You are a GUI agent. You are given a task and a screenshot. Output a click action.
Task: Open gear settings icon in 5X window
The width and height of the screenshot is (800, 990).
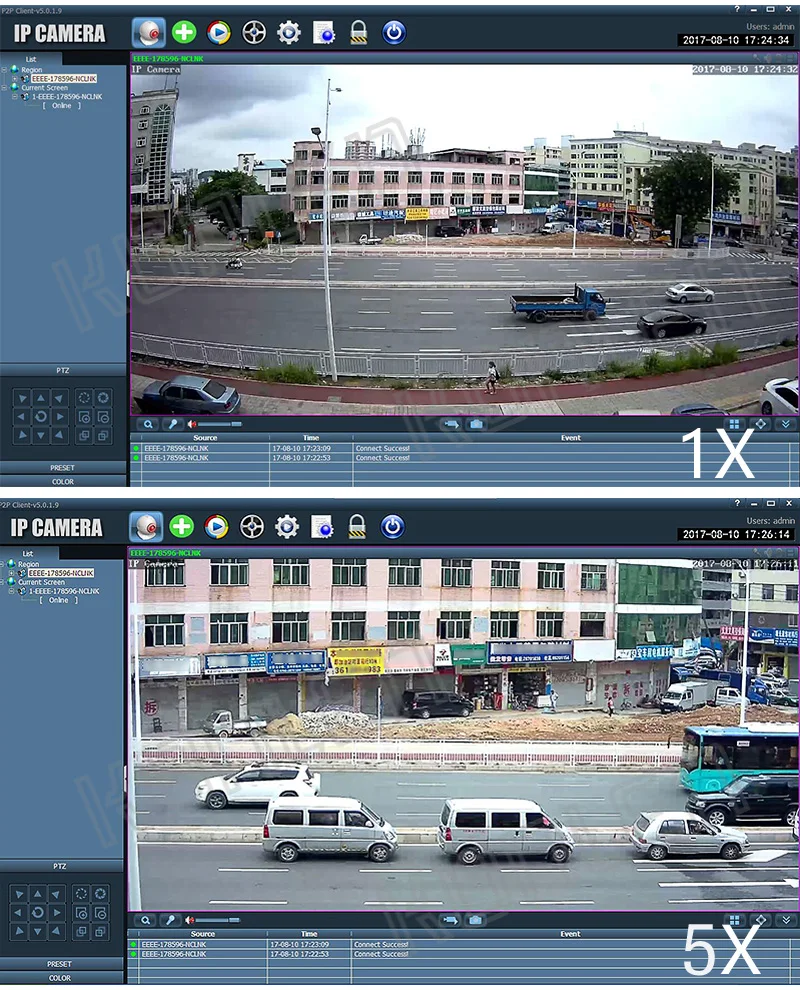(287, 527)
